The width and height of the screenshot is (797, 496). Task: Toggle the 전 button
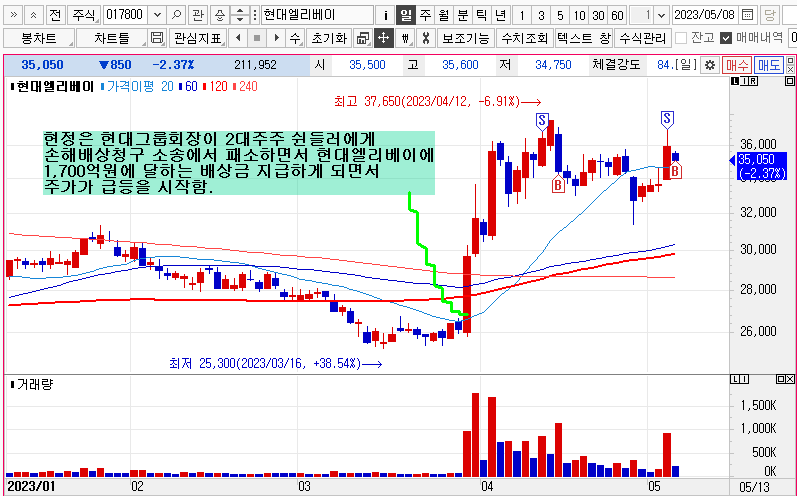click(x=55, y=15)
